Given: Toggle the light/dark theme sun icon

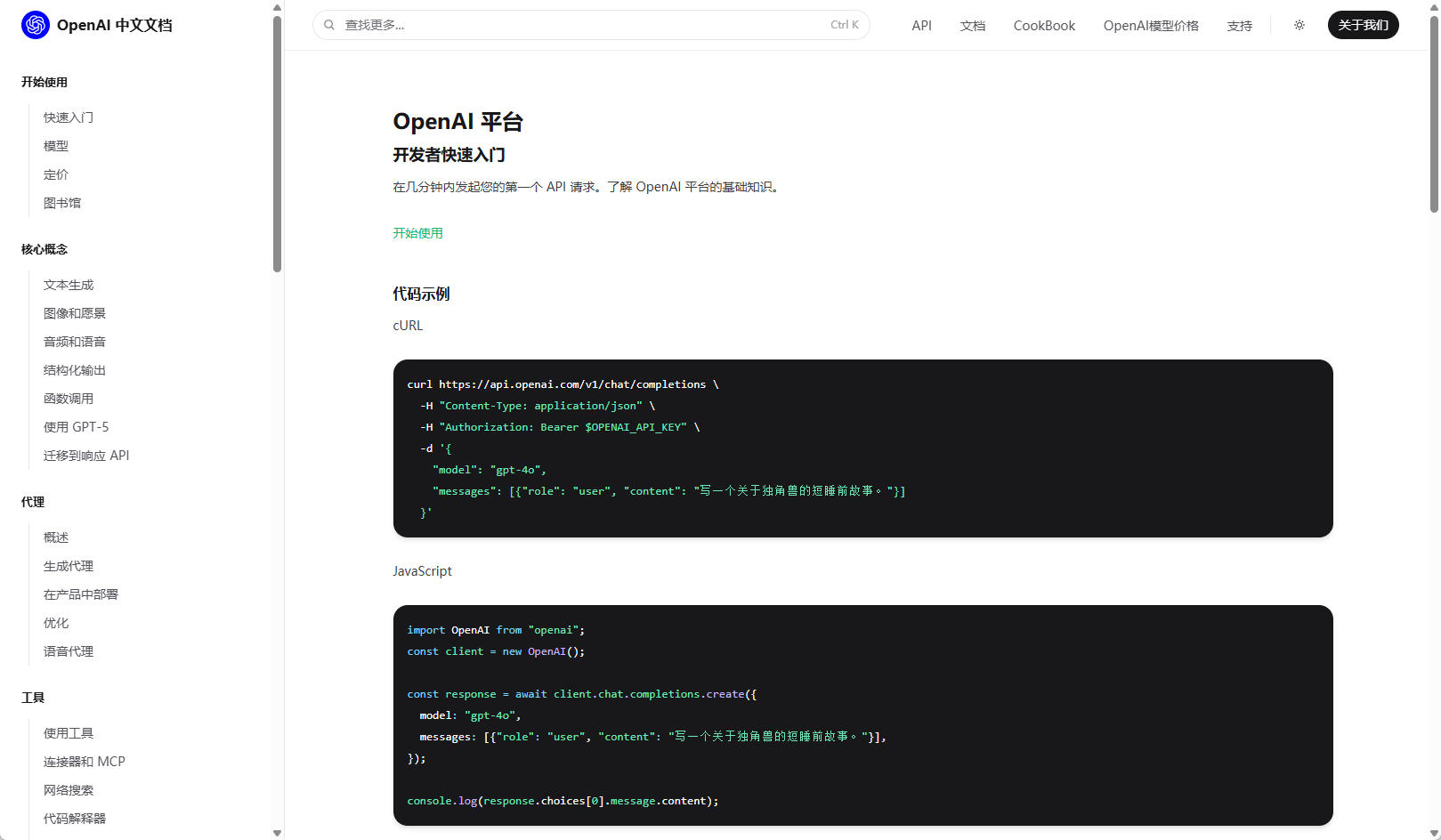Looking at the screenshot, I should click(1299, 26).
